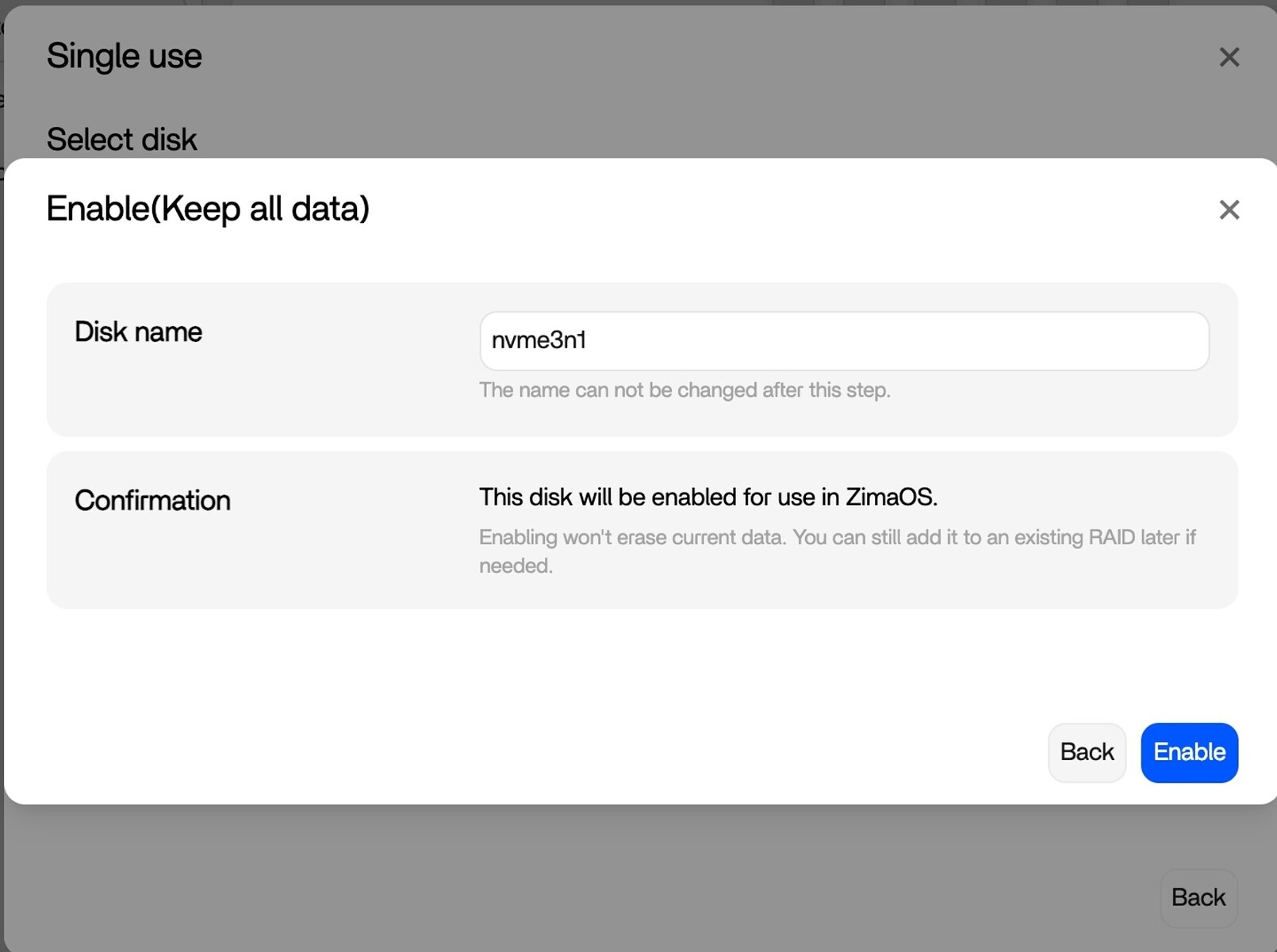Click the name cannot be changed hint

pos(685,390)
